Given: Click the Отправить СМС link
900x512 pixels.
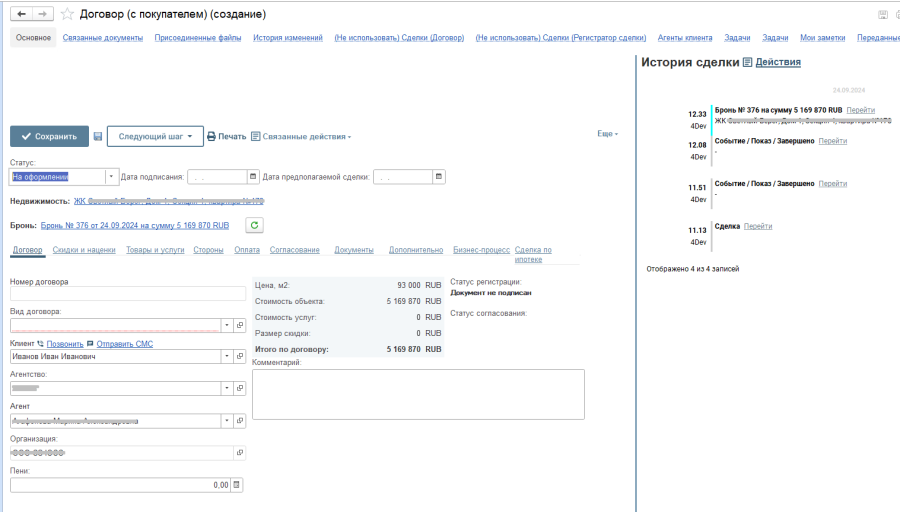Looking at the screenshot, I should pyautogui.click(x=124, y=343).
